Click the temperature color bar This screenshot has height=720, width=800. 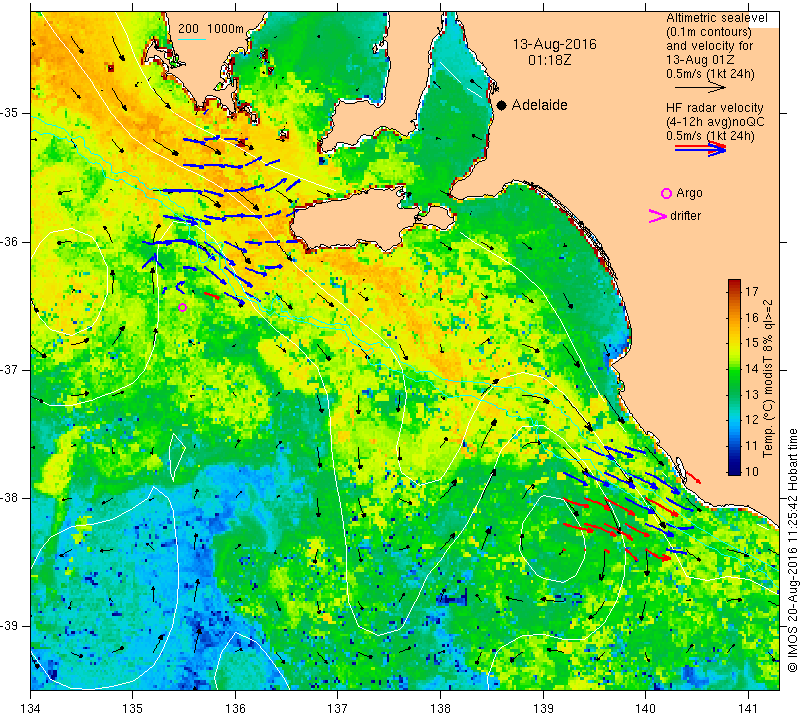[x=734, y=377]
